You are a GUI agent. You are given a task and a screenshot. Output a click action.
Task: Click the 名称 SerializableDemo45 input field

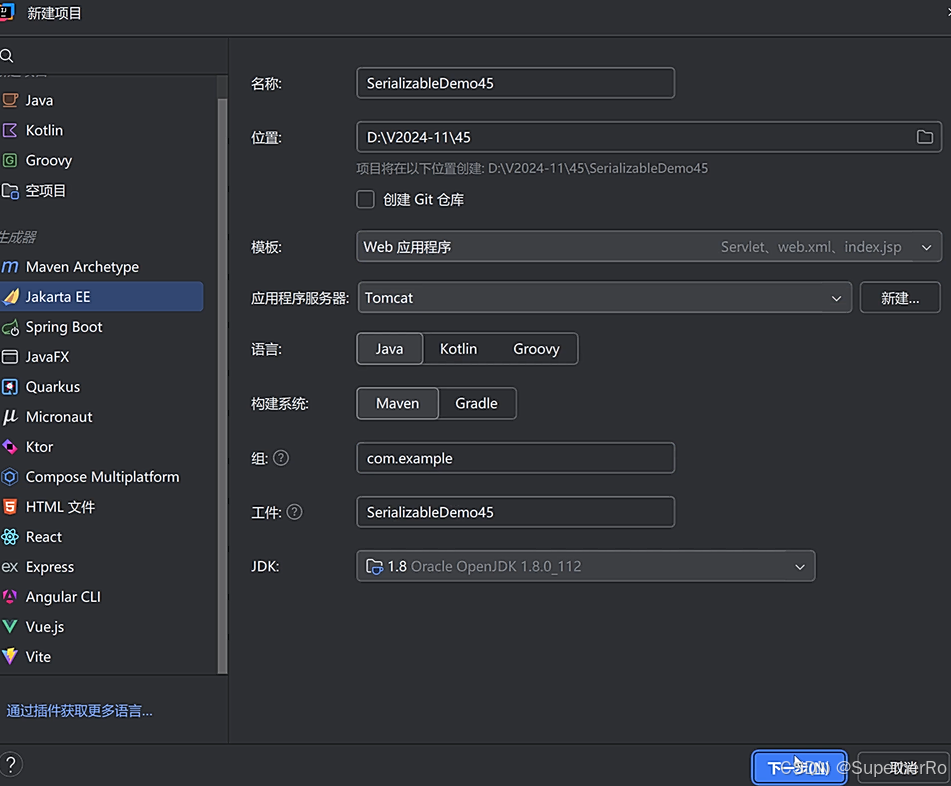[x=516, y=83]
